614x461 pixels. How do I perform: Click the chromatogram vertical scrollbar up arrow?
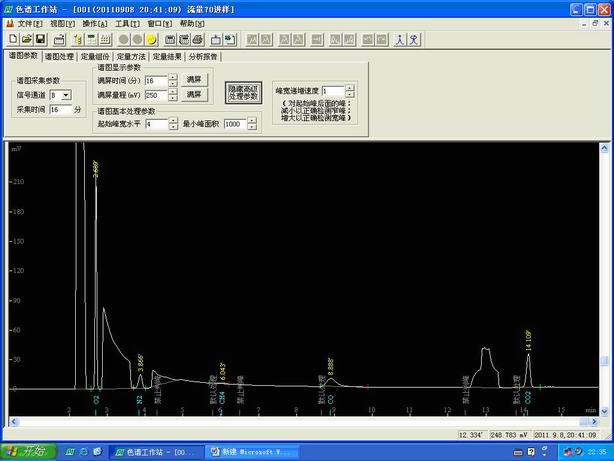[x=604, y=148]
